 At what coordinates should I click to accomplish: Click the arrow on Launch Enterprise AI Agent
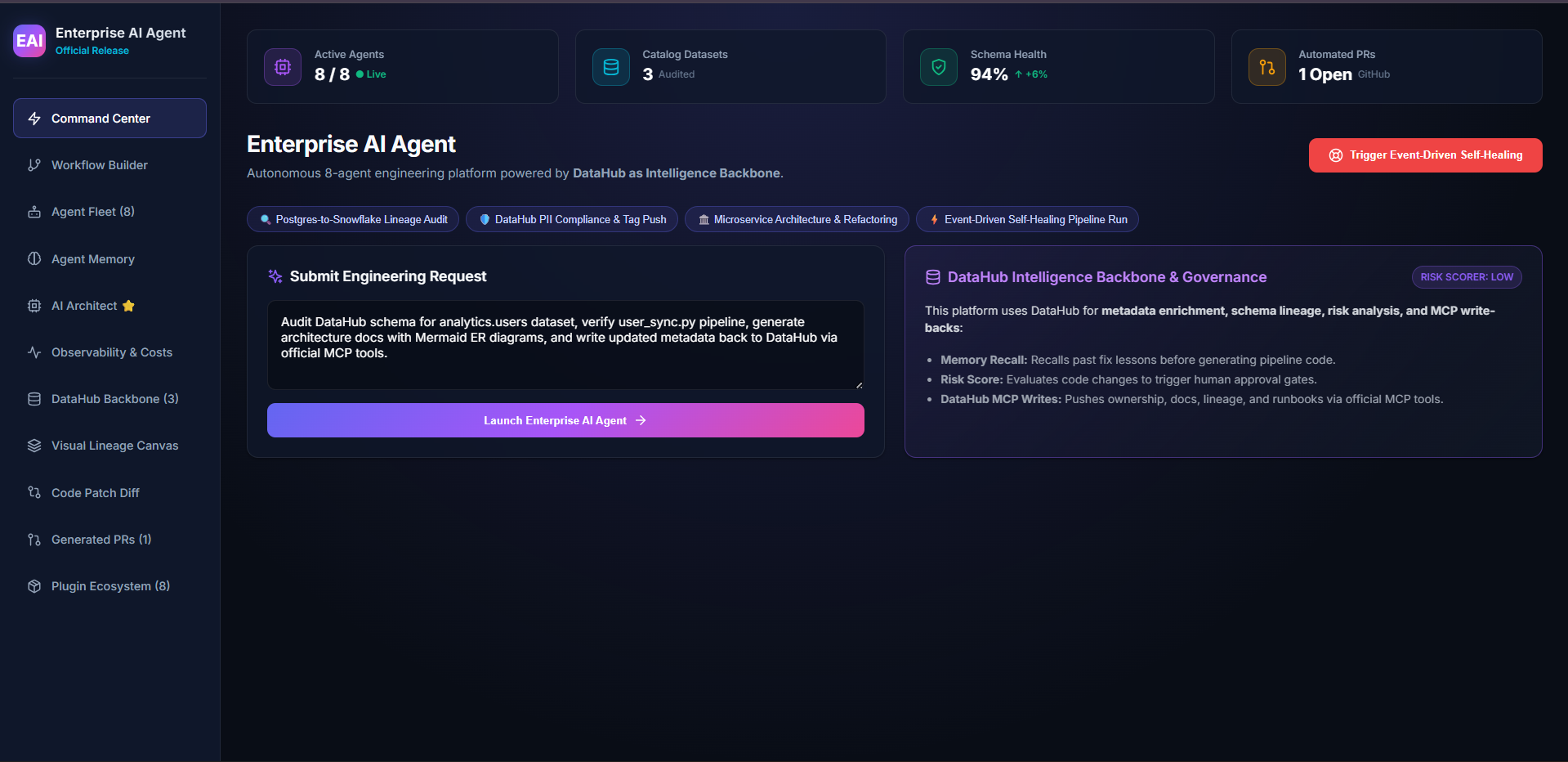coord(641,420)
